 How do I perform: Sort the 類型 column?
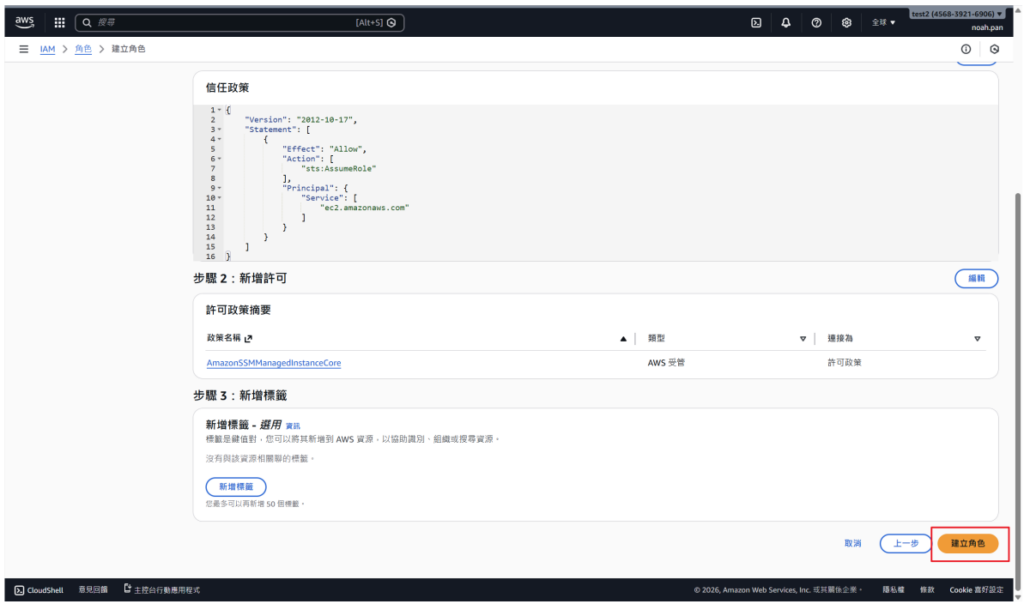click(x=802, y=339)
